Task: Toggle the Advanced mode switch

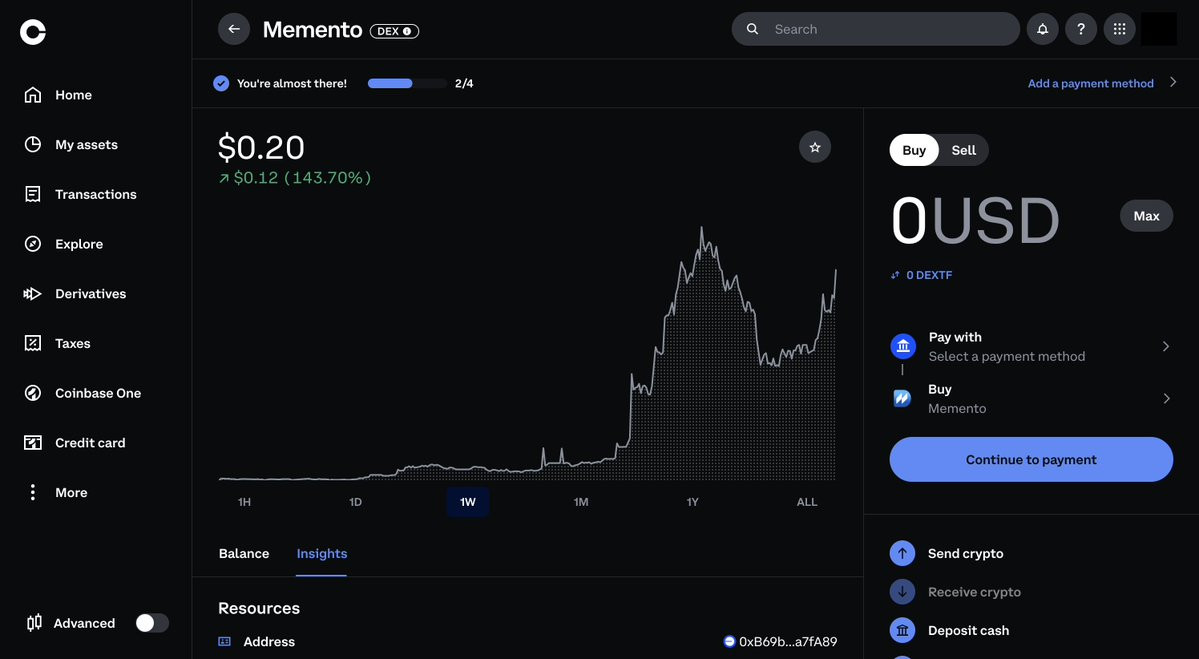Action: 152,623
